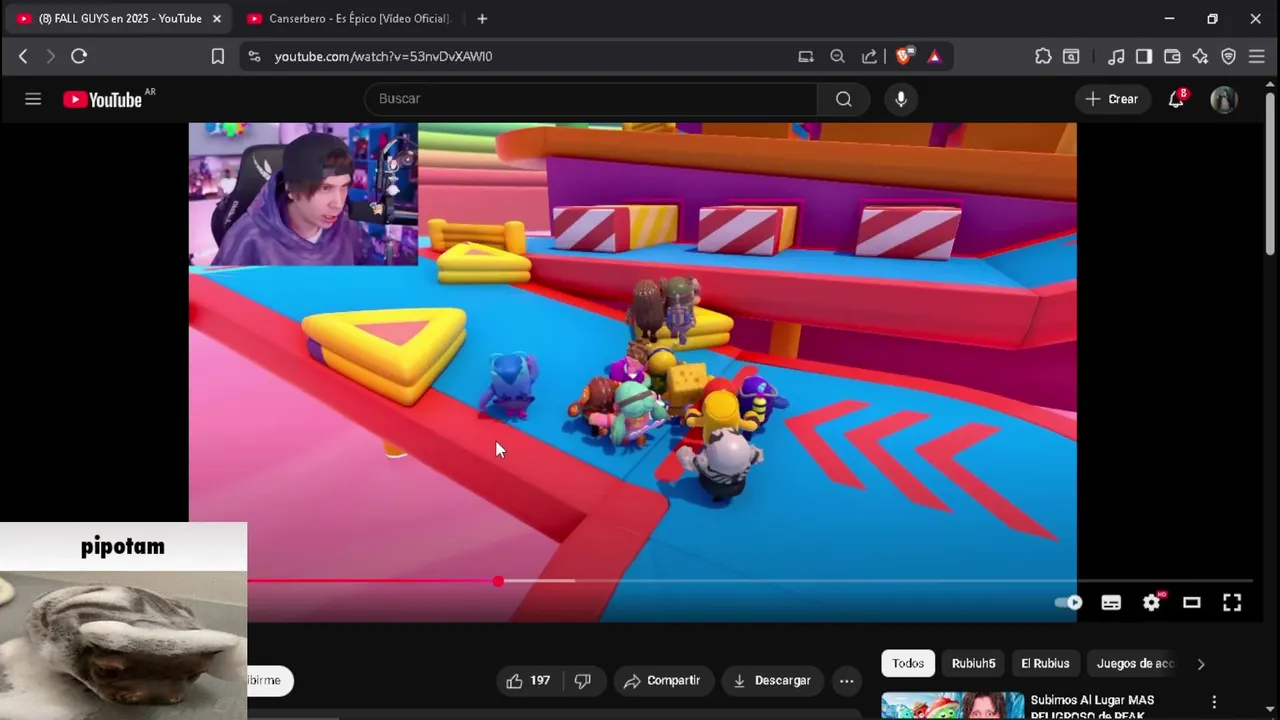Toggle video autoplay switch
The height and width of the screenshot is (720, 1280).
coord(1069,602)
